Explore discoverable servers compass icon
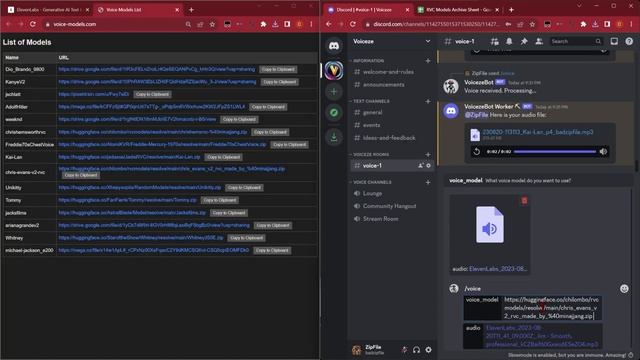The width and height of the screenshot is (640, 360). click(334, 113)
